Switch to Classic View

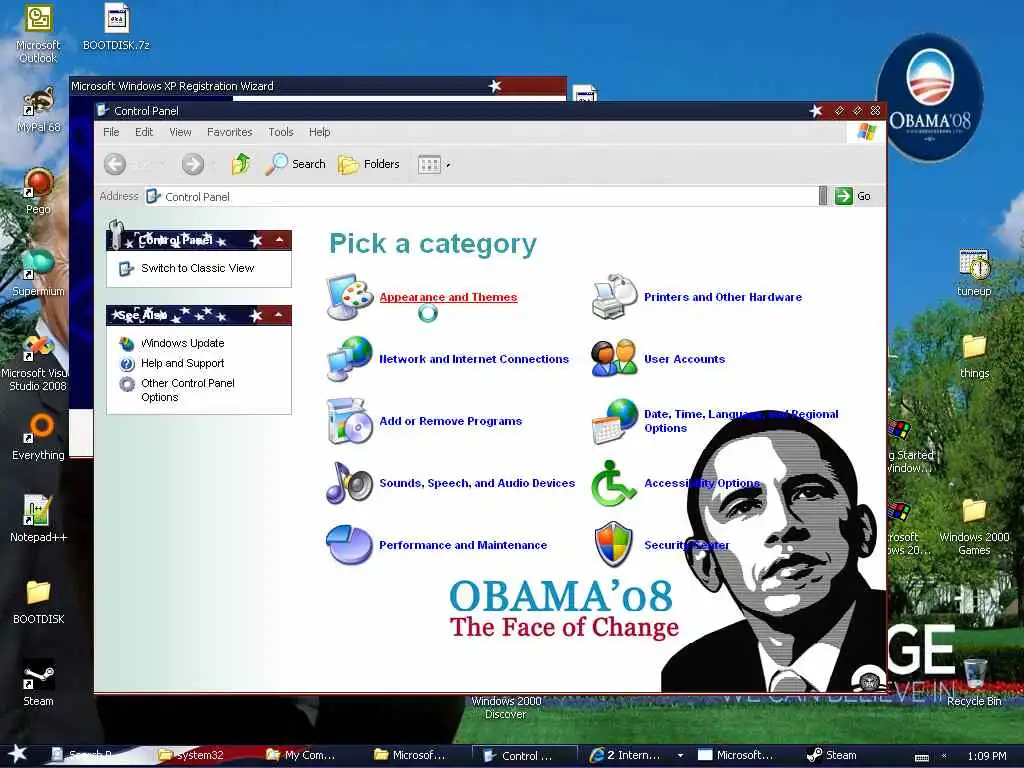point(197,268)
